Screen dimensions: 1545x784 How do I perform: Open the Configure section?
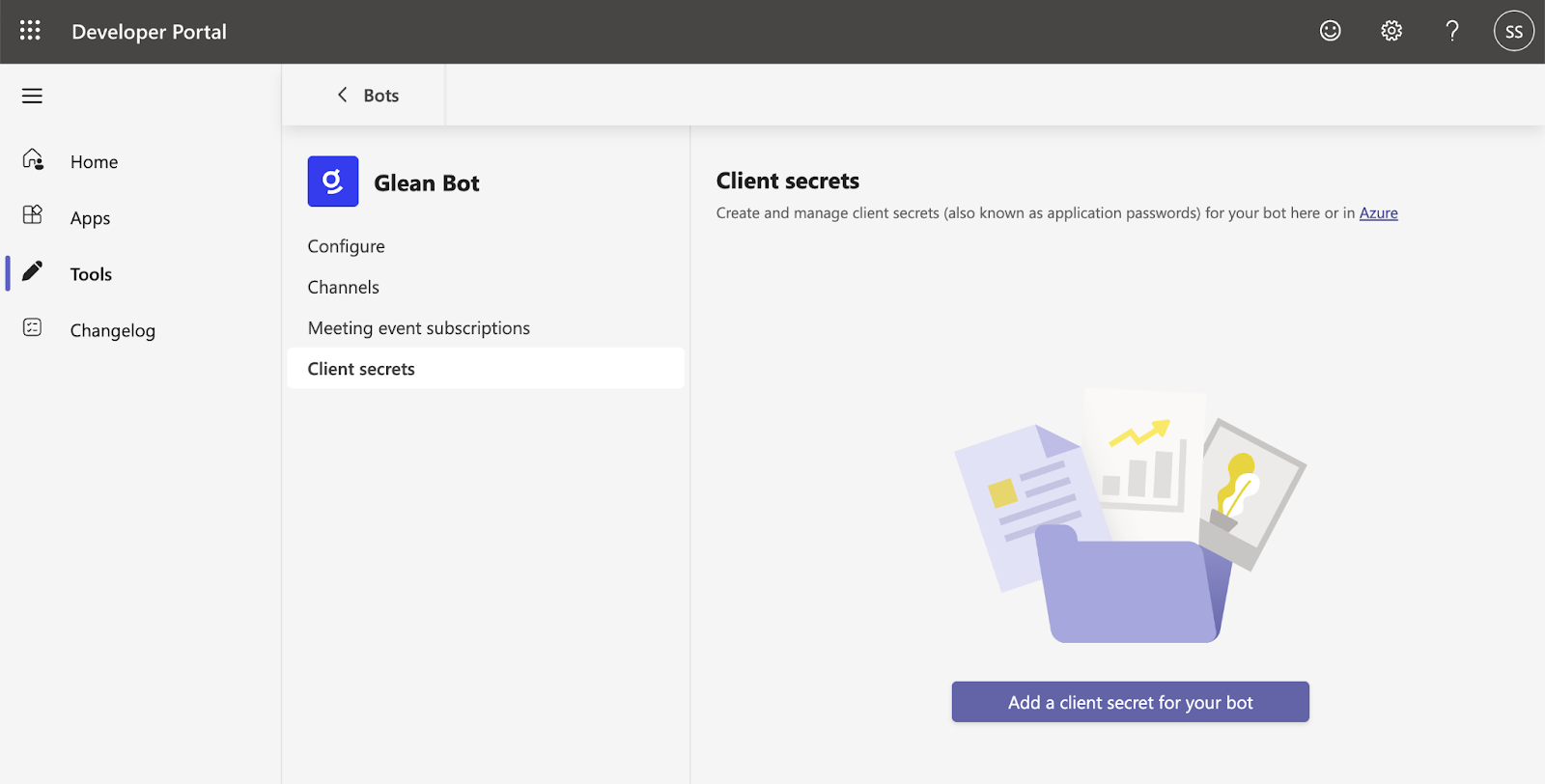click(346, 246)
